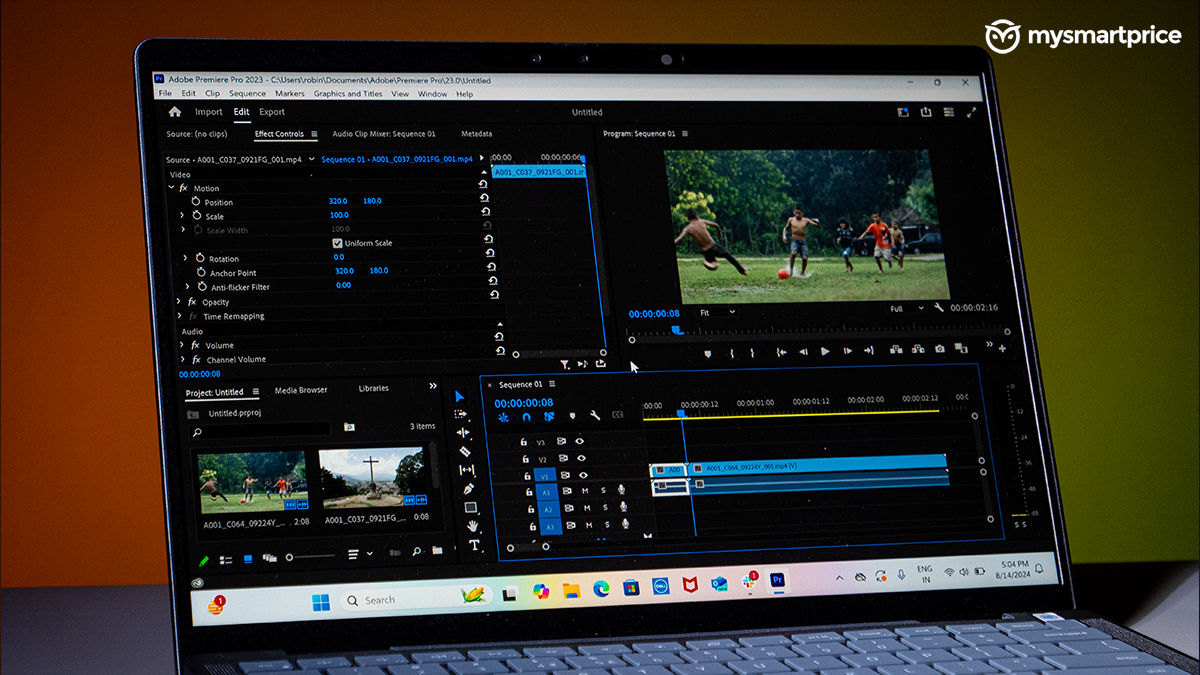
Task: Switch to the Export workspace tab
Action: click(272, 112)
